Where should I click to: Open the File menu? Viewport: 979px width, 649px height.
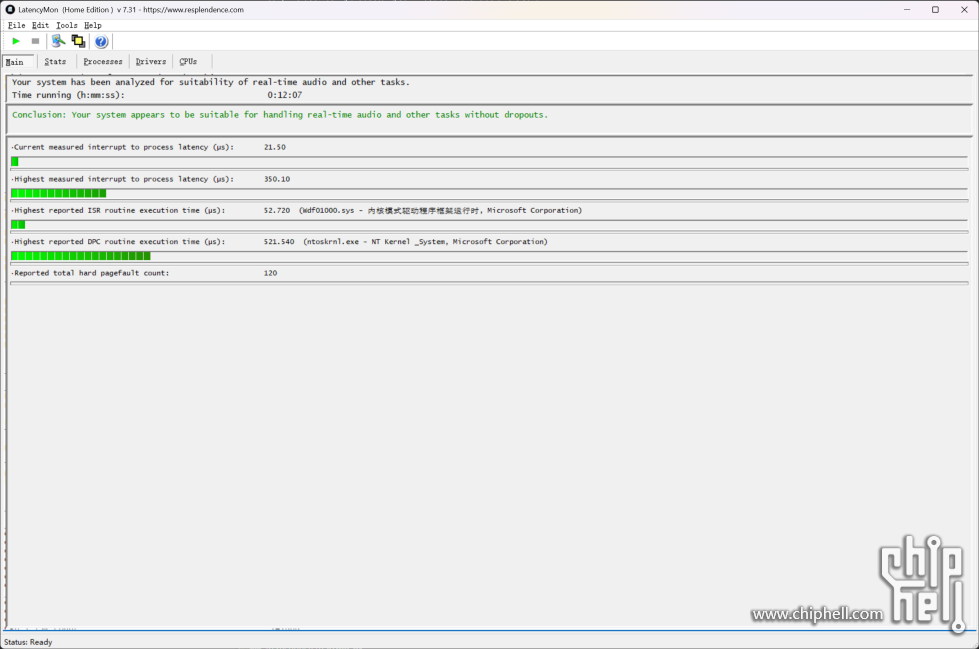(x=17, y=26)
